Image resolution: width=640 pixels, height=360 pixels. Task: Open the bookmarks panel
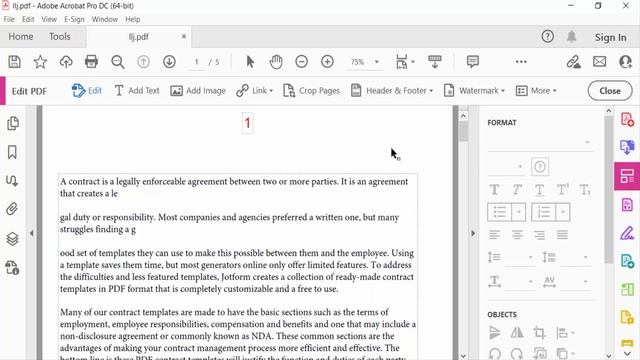12,152
